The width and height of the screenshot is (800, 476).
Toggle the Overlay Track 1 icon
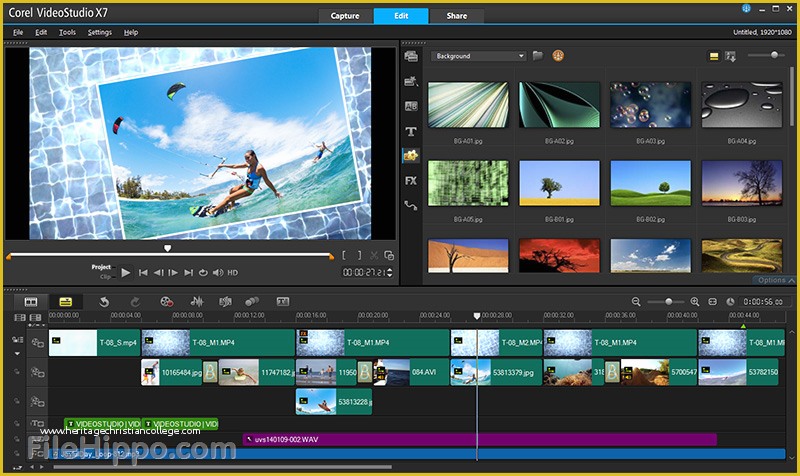click(x=38, y=372)
